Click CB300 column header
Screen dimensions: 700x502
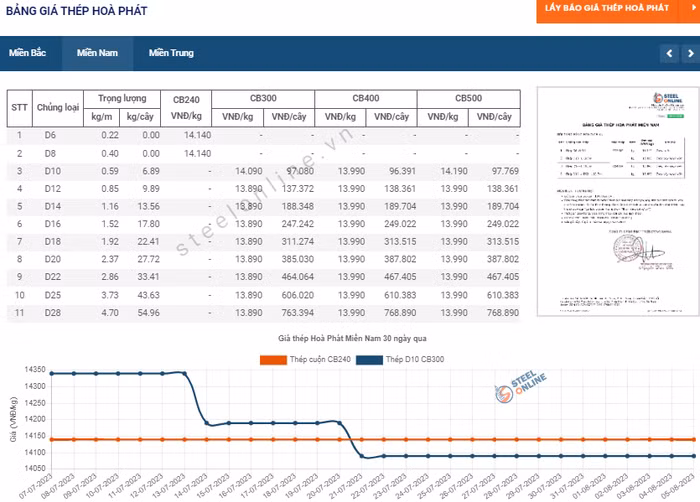[263, 98]
